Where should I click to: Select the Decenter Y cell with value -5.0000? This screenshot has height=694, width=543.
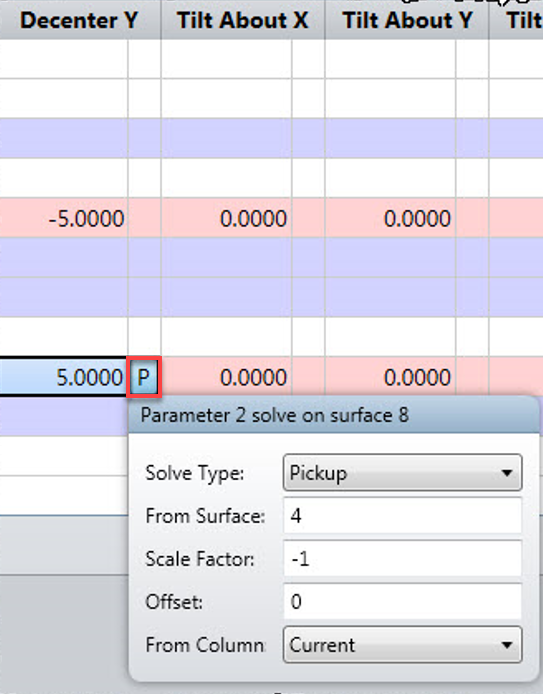pos(64,218)
